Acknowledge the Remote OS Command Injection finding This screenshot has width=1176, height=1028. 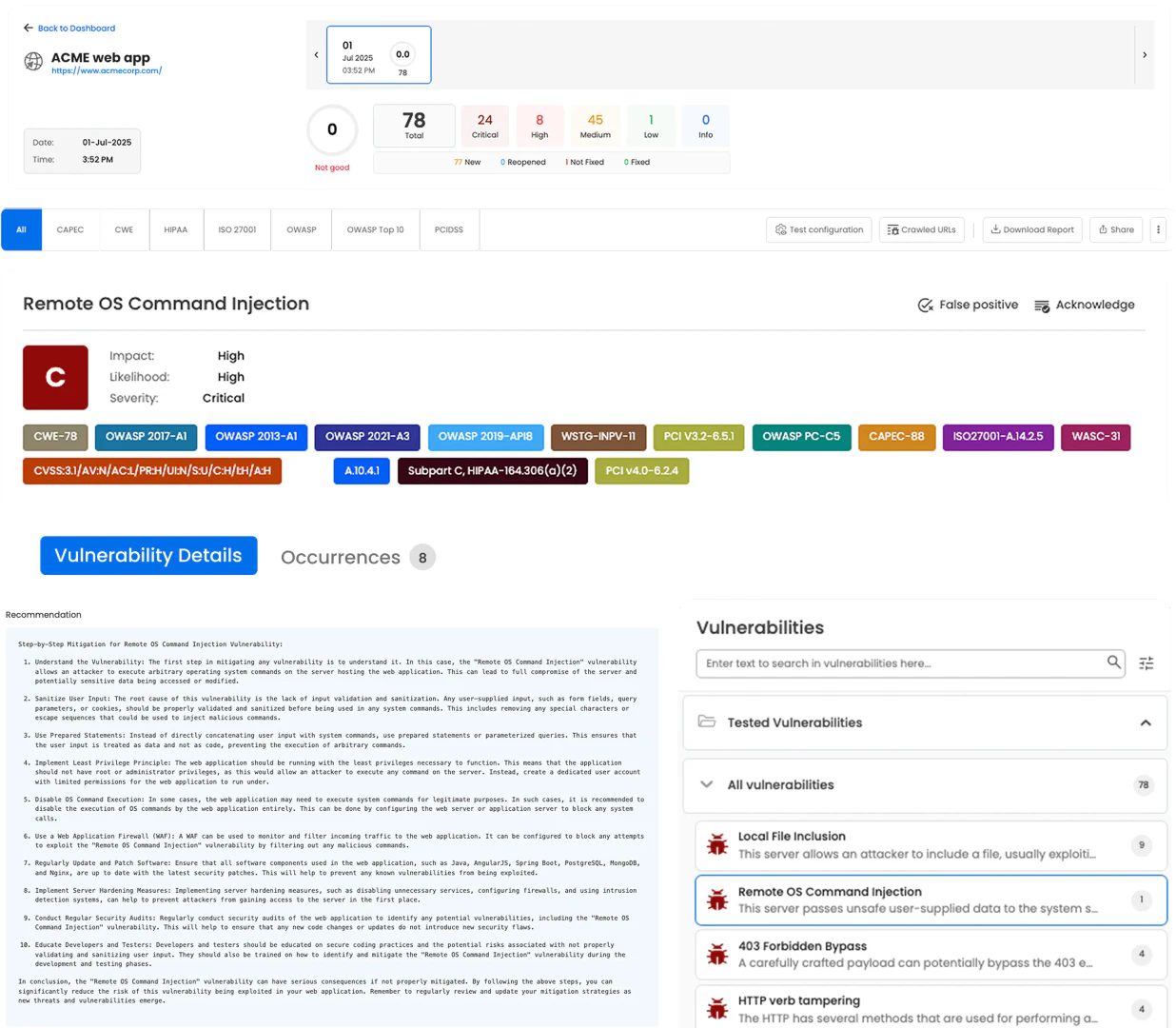pyautogui.click(x=1085, y=306)
